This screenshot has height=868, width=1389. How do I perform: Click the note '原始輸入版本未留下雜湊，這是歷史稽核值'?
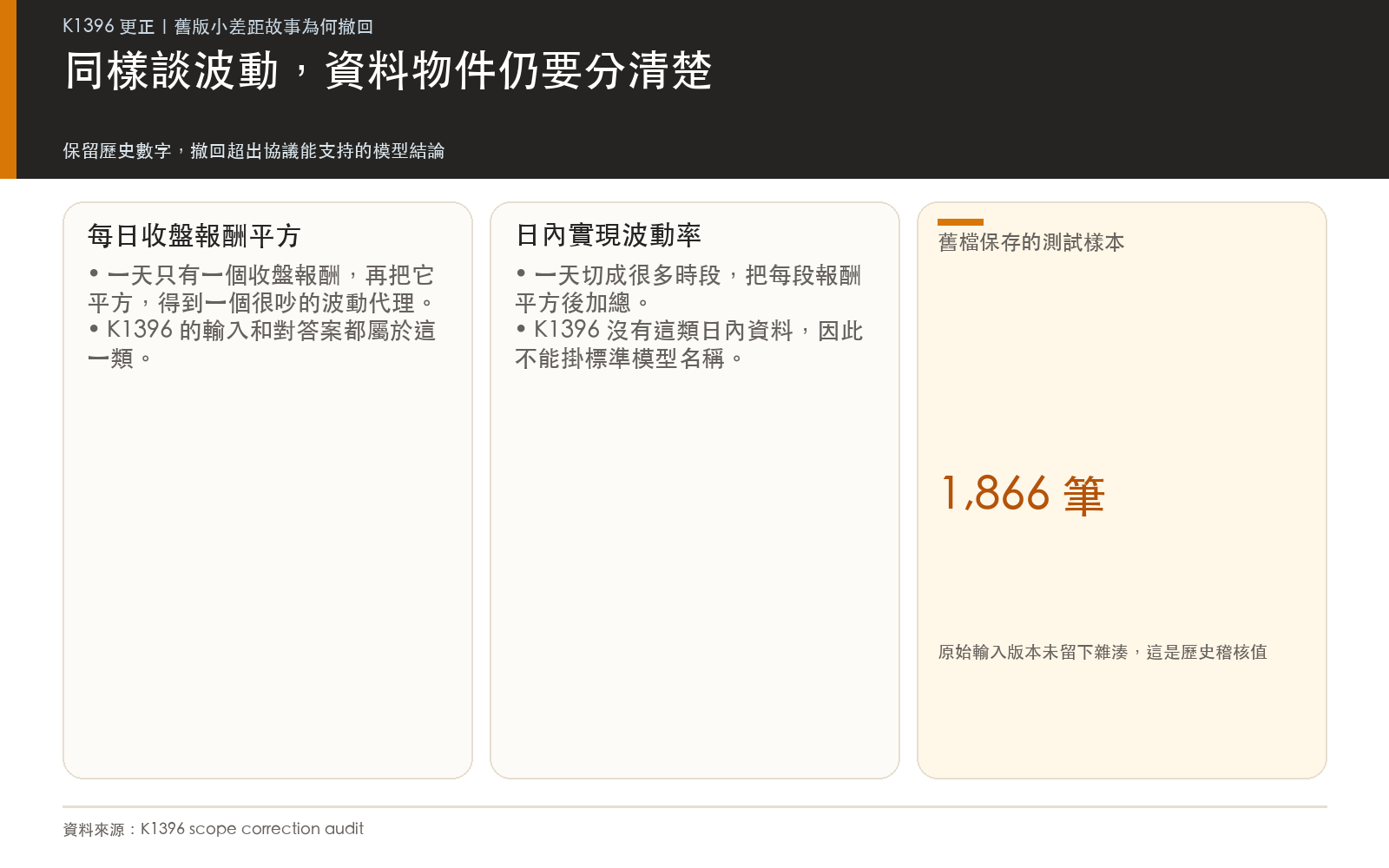tap(1103, 652)
